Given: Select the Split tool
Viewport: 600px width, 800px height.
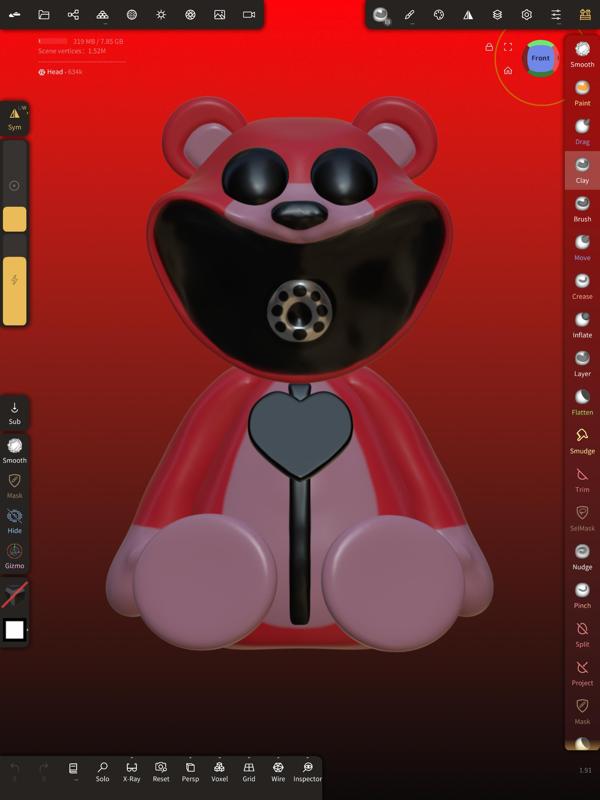Looking at the screenshot, I should coord(582,634).
